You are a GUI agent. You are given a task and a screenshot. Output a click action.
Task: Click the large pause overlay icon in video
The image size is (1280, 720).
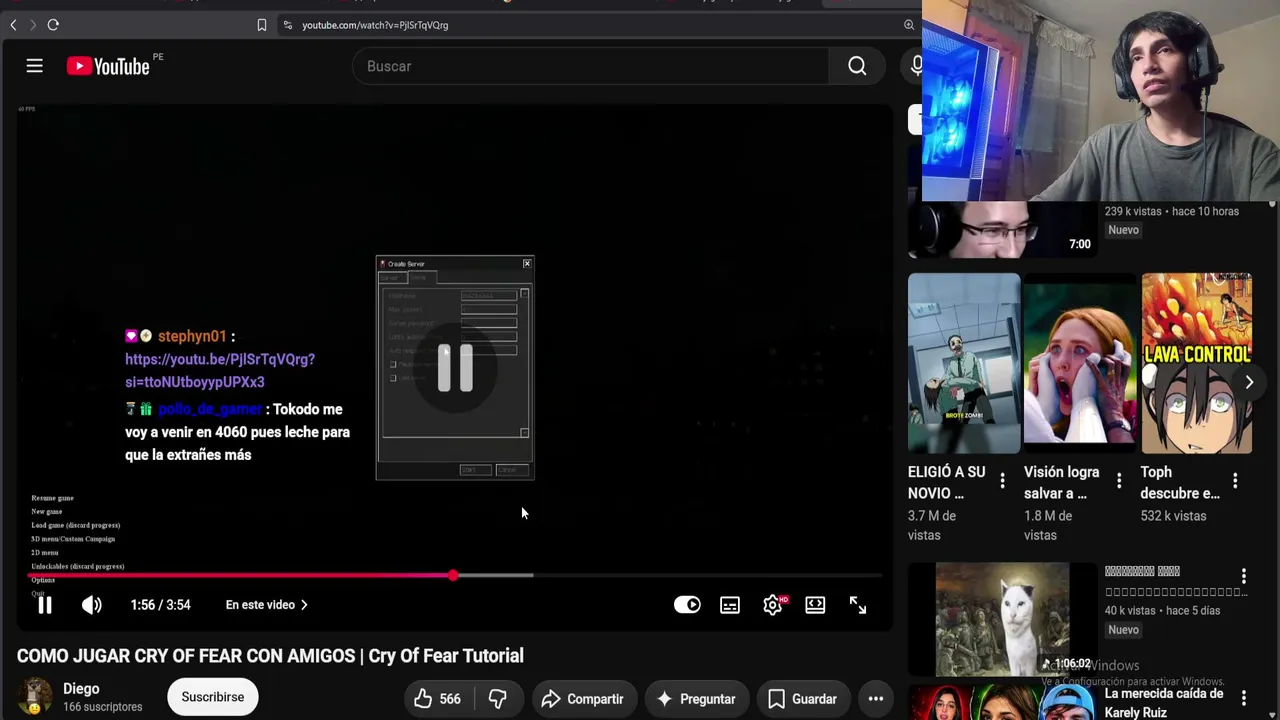[x=455, y=367]
